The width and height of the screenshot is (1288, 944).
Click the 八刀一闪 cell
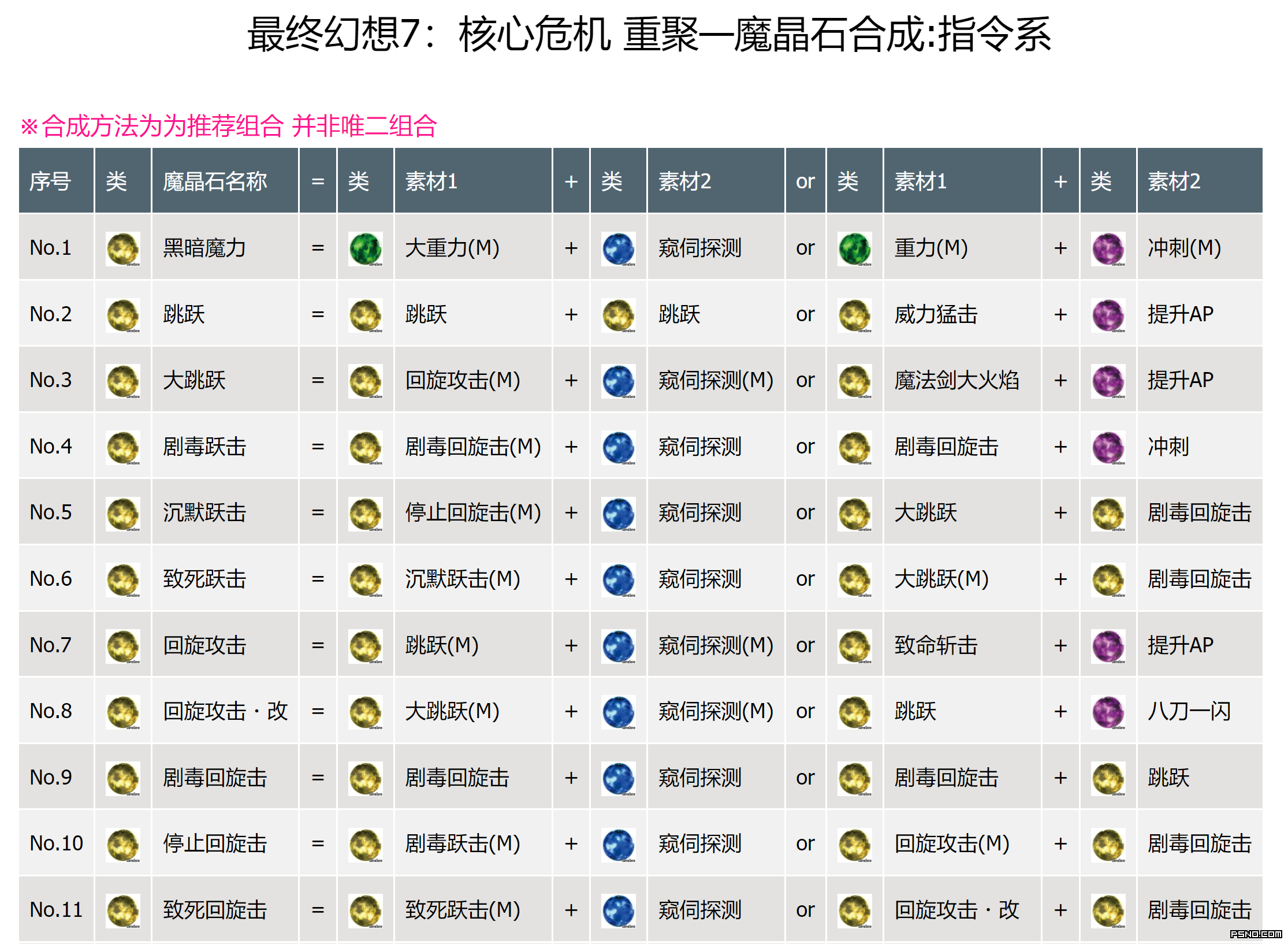[1200, 711]
